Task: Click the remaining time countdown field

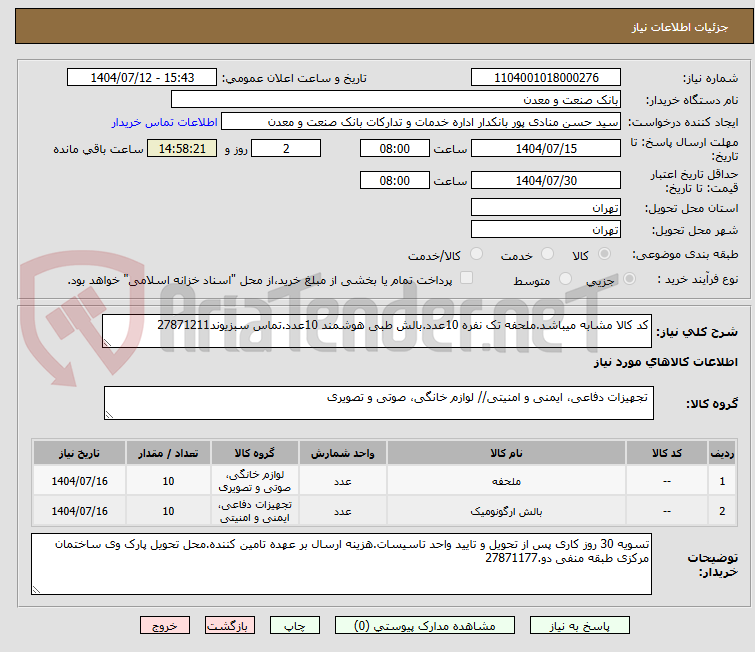Action: click(181, 149)
